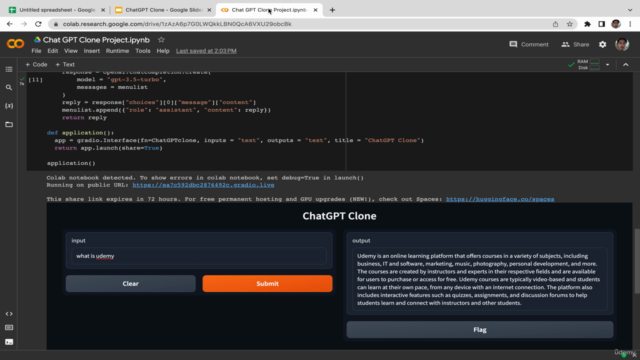The height and width of the screenshot is (360, 640).
Task: Submit the question to ChatGPT Clone
Action: coord(267,284)
